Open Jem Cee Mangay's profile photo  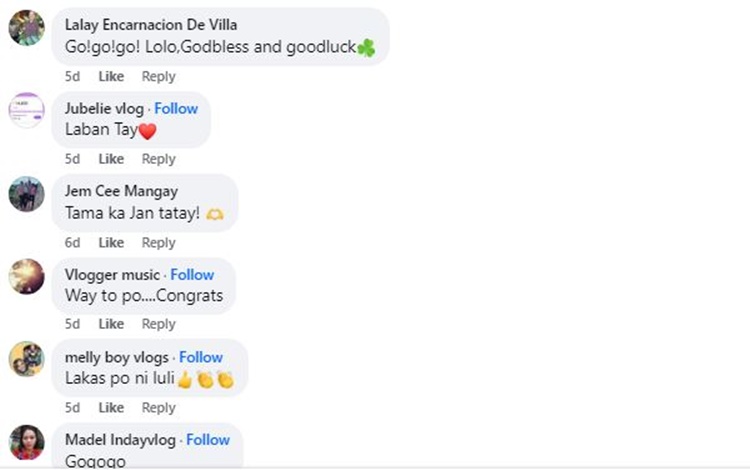tap(26, 193)
